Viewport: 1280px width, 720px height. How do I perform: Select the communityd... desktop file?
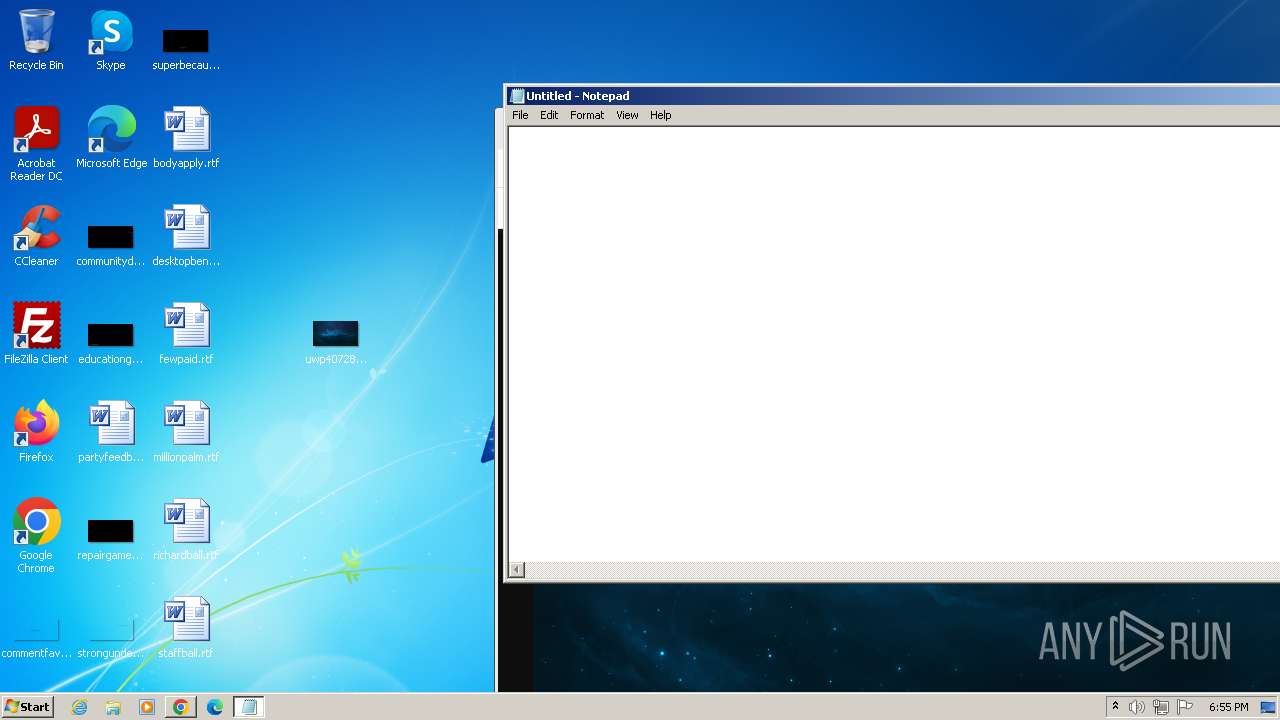coord(111,245)
